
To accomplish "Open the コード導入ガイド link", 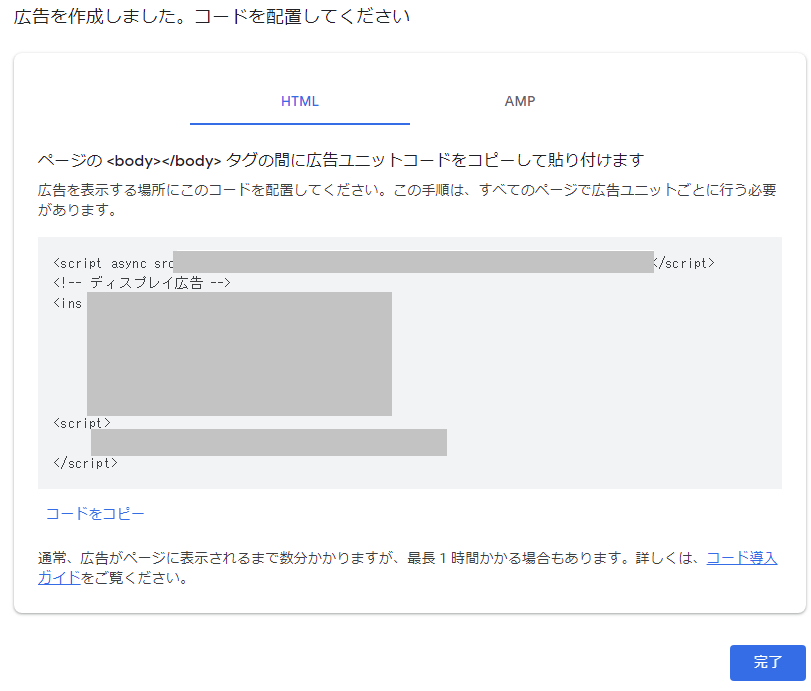I will pos(741,558).
